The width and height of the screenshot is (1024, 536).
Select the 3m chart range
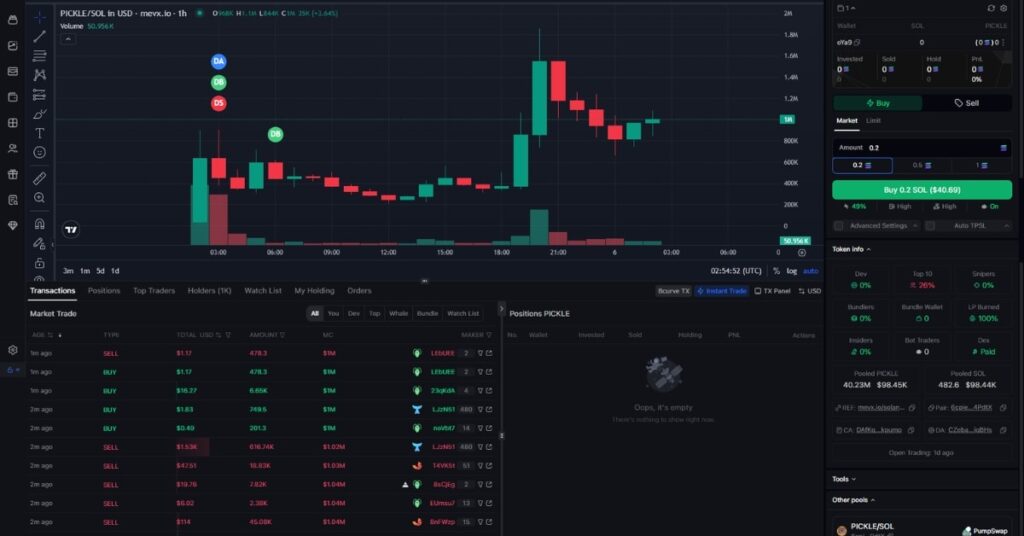pos(68,271)
